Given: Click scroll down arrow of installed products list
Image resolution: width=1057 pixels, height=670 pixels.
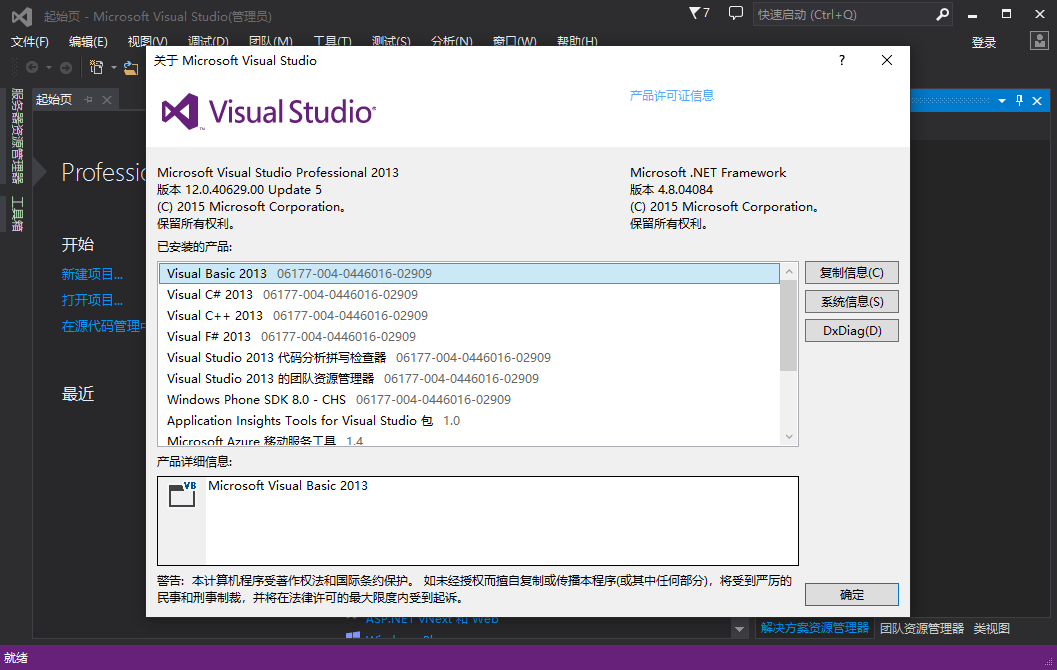Looking at the screenshot, I should (x=789, y=437).
